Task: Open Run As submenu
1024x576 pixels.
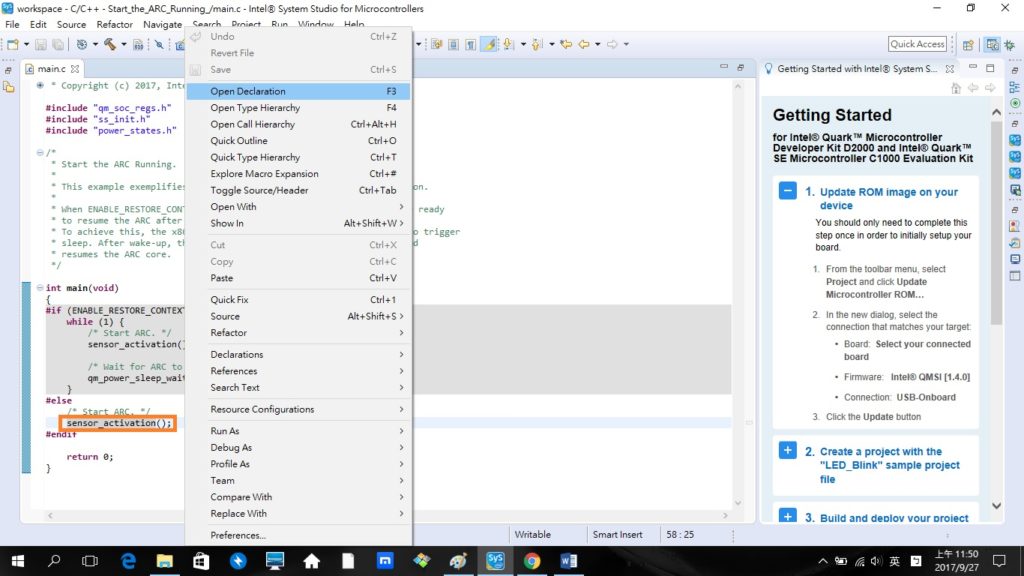Action: coord(298,431)
